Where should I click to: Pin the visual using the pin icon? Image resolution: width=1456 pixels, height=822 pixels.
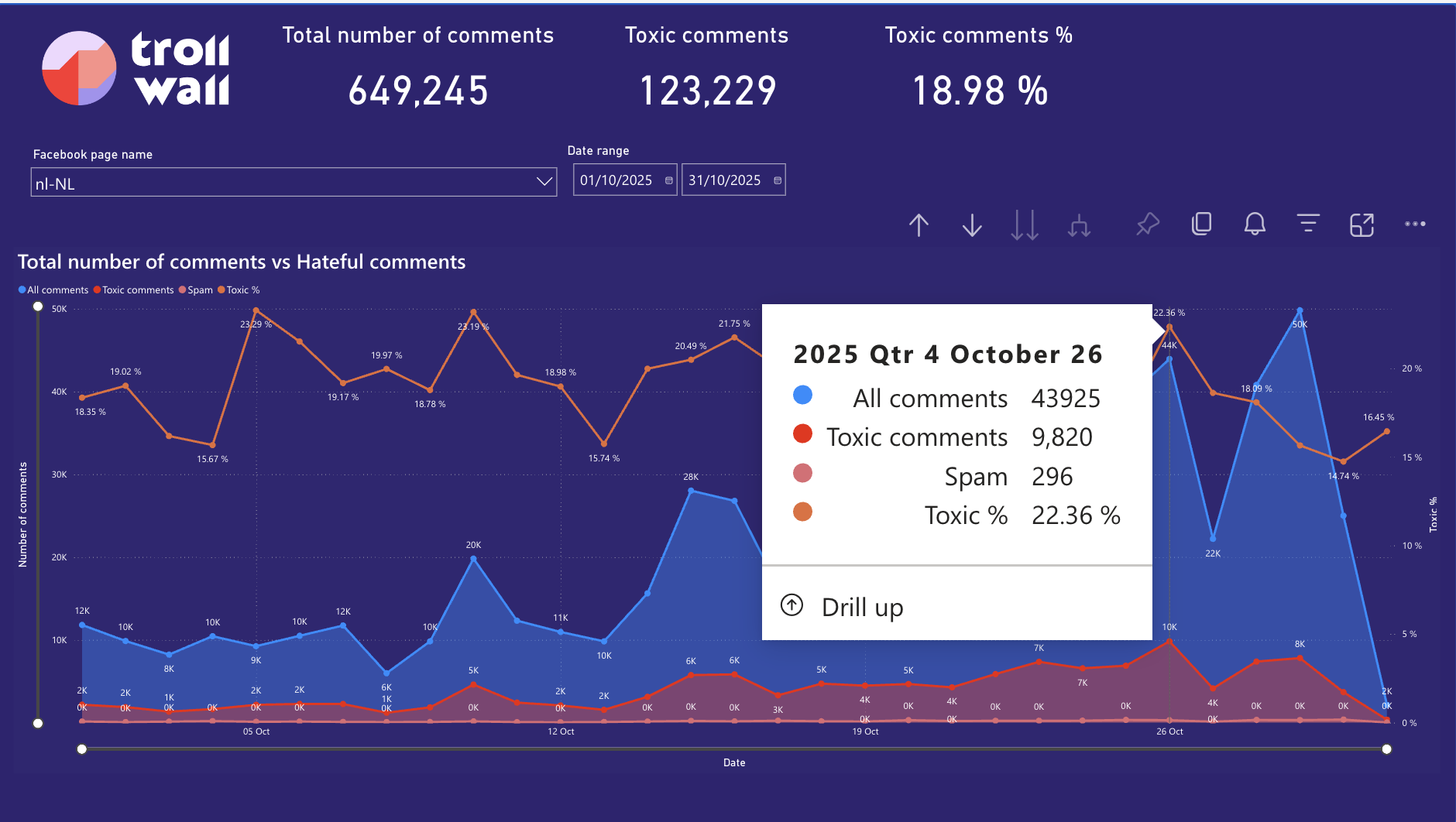coord(1147,224)
